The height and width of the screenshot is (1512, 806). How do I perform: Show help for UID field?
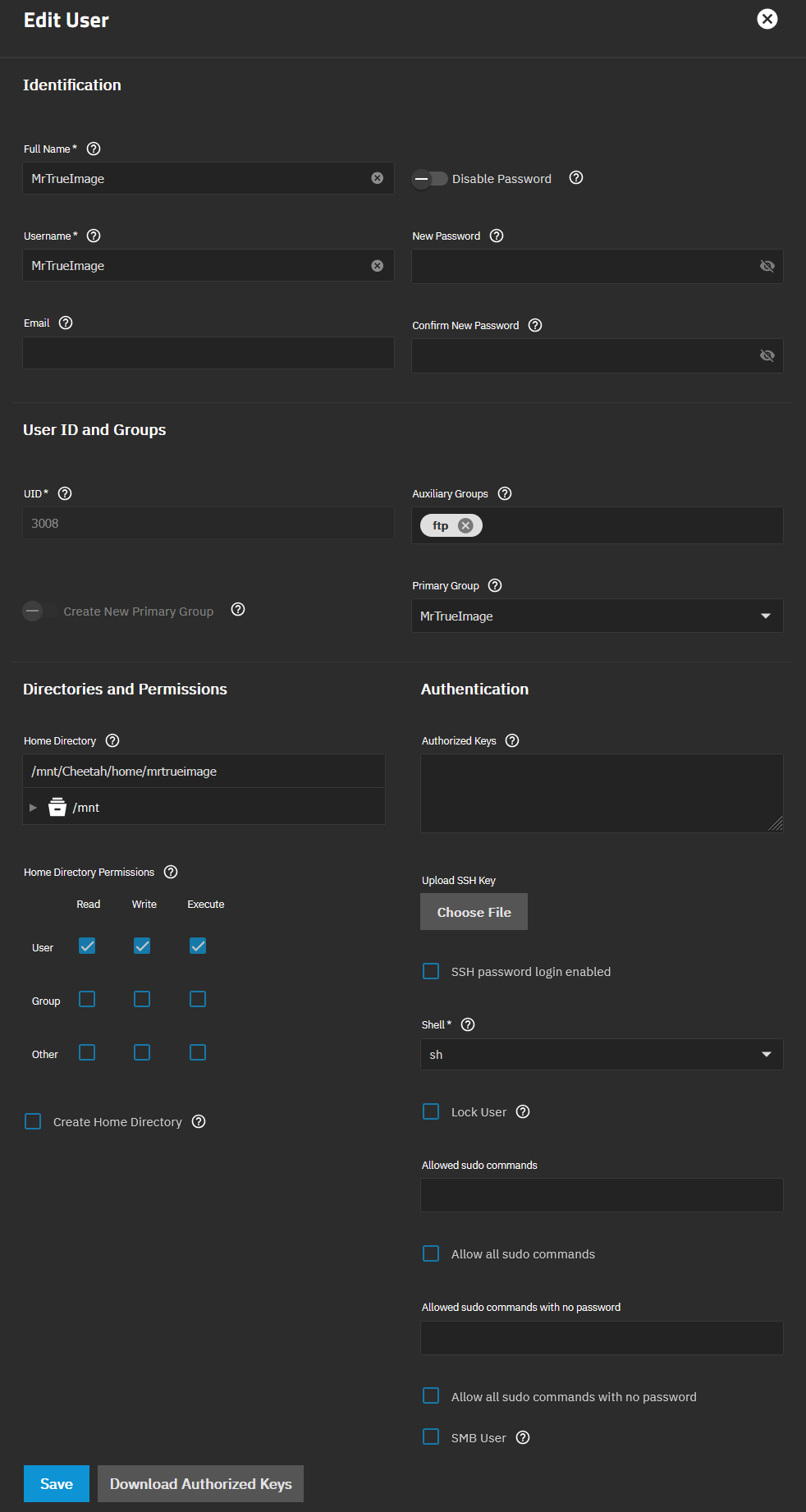[x=65, y=493]
